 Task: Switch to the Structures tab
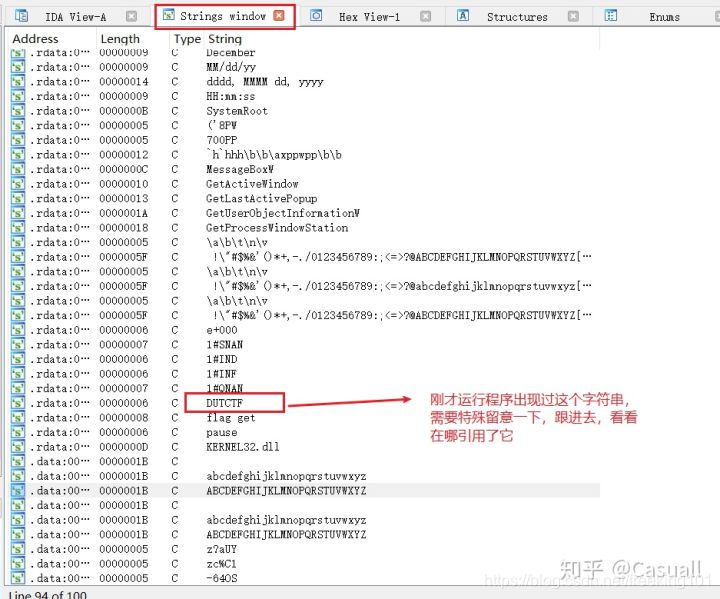coord(517,17)
